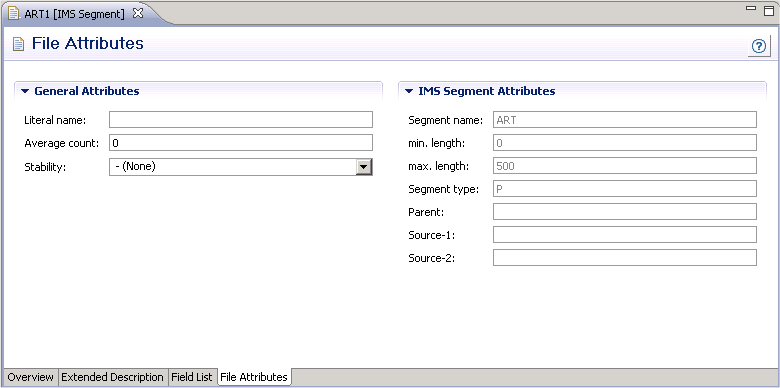This screenshot has width=780, height=388.
Task: Click the Literal name label
Action: coord(55,120)
